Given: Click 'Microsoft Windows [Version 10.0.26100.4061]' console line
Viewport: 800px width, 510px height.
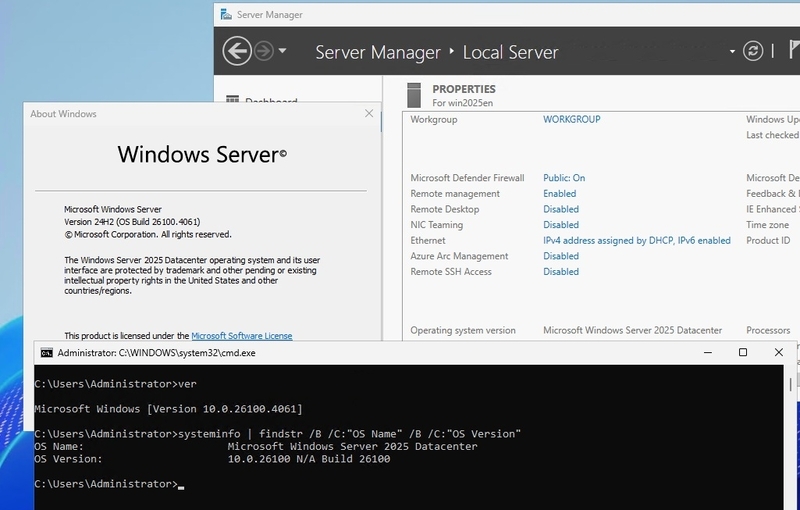Looking at the screenshot, I should 168,409.
